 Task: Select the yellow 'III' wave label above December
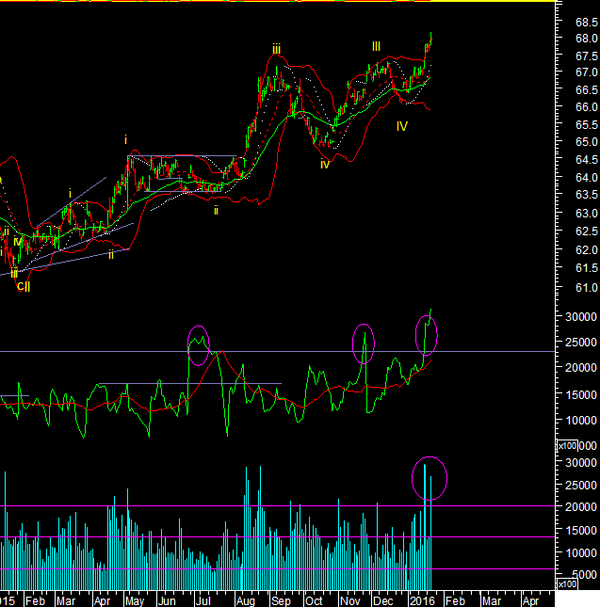[x=376, y=46]
